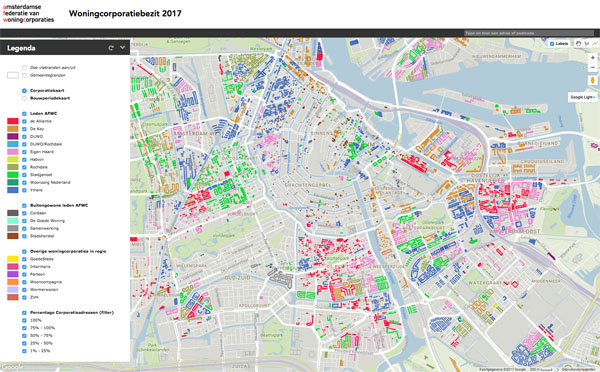Open the Google Light map style dropdown
Viewport: 600px width, 372px height.
click(583, 97)
